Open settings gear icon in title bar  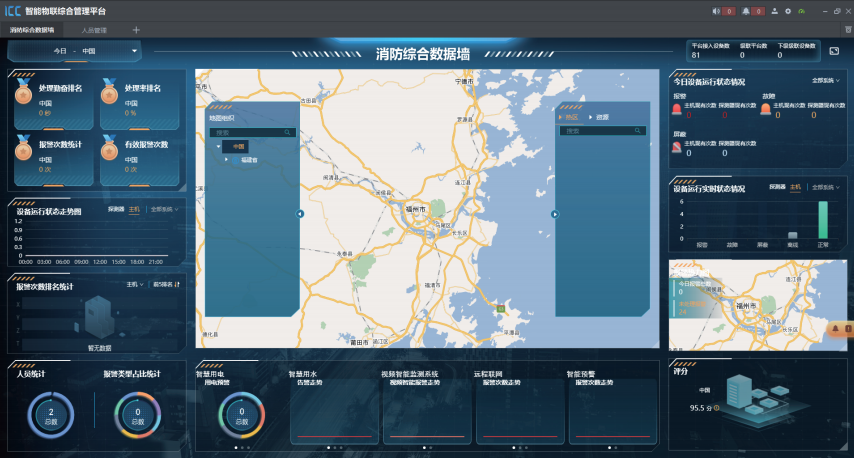788,11
